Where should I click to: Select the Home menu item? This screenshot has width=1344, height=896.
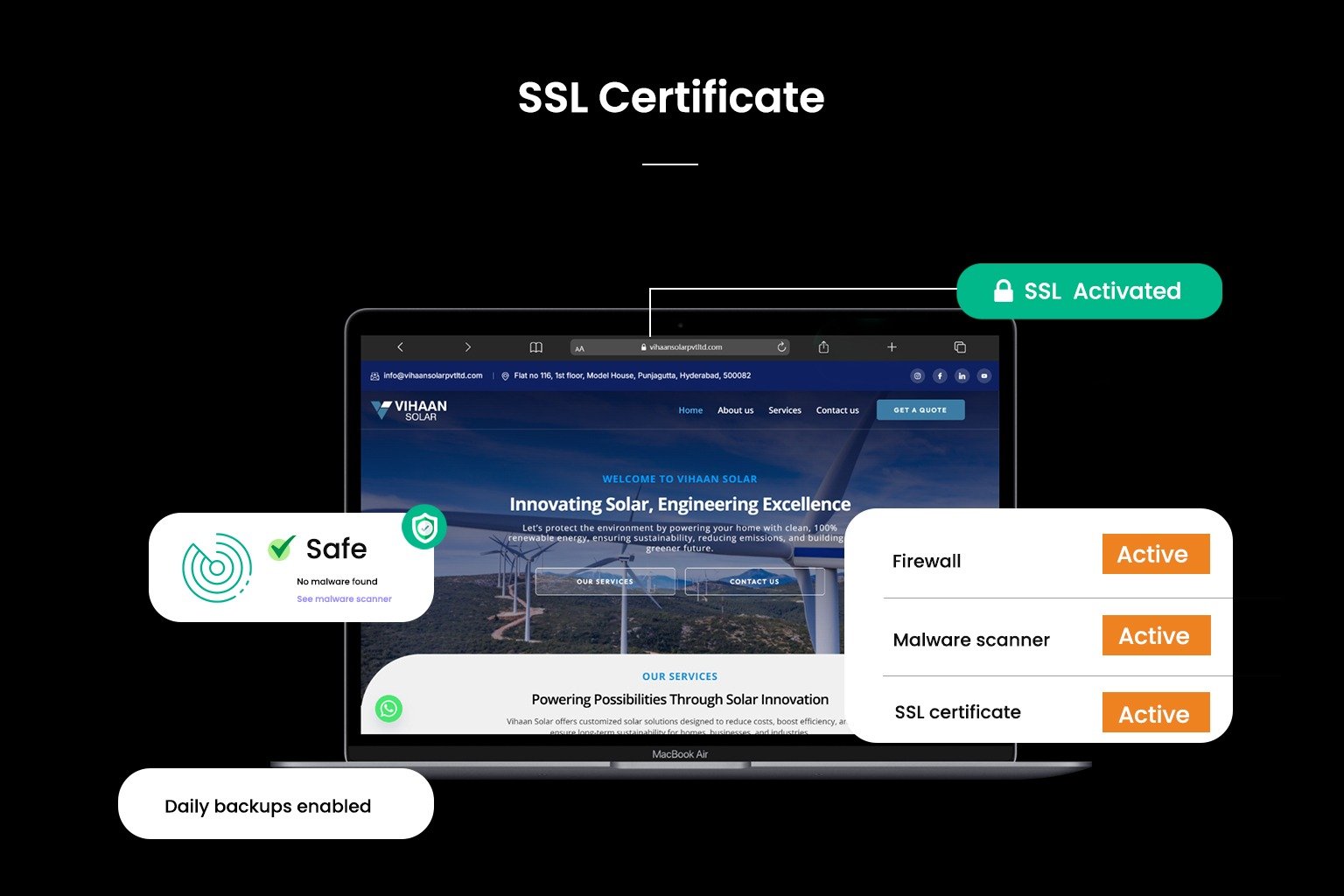690,410
